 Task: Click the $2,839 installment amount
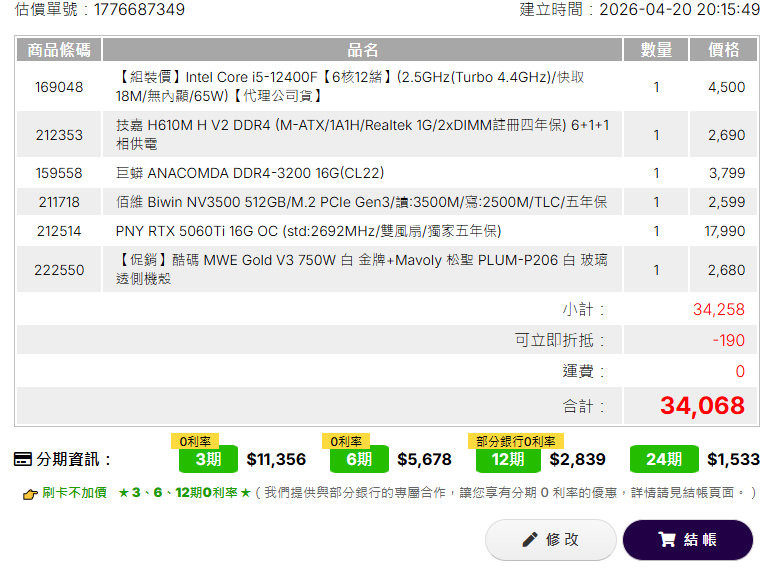[x=578, y=459]
